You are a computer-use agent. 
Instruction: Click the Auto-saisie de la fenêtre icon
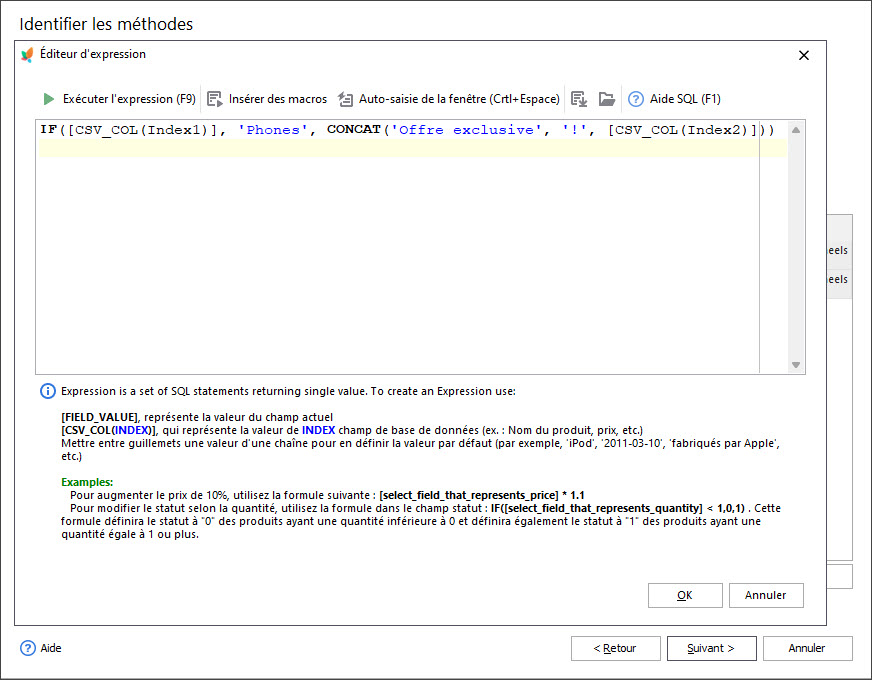(345, 99)
